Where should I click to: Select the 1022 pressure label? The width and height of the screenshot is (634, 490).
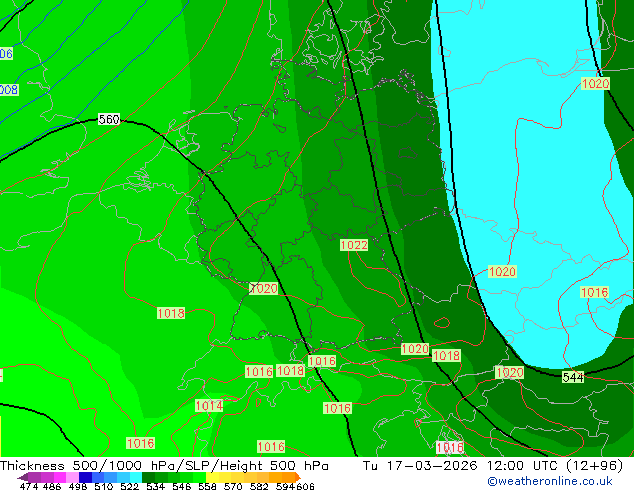coord(354,245)
